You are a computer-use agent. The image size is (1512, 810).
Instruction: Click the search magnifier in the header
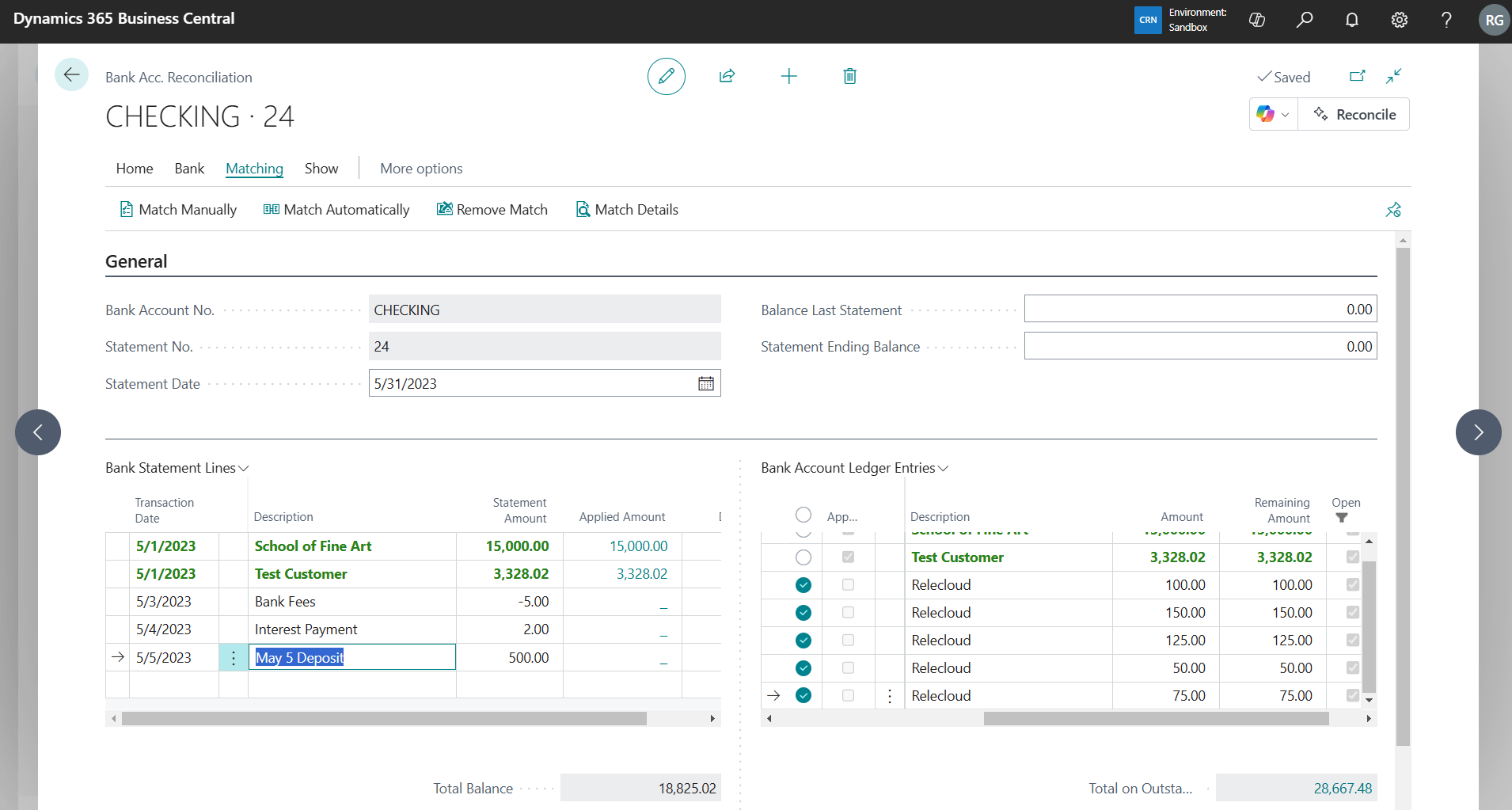pos(1305,20)
